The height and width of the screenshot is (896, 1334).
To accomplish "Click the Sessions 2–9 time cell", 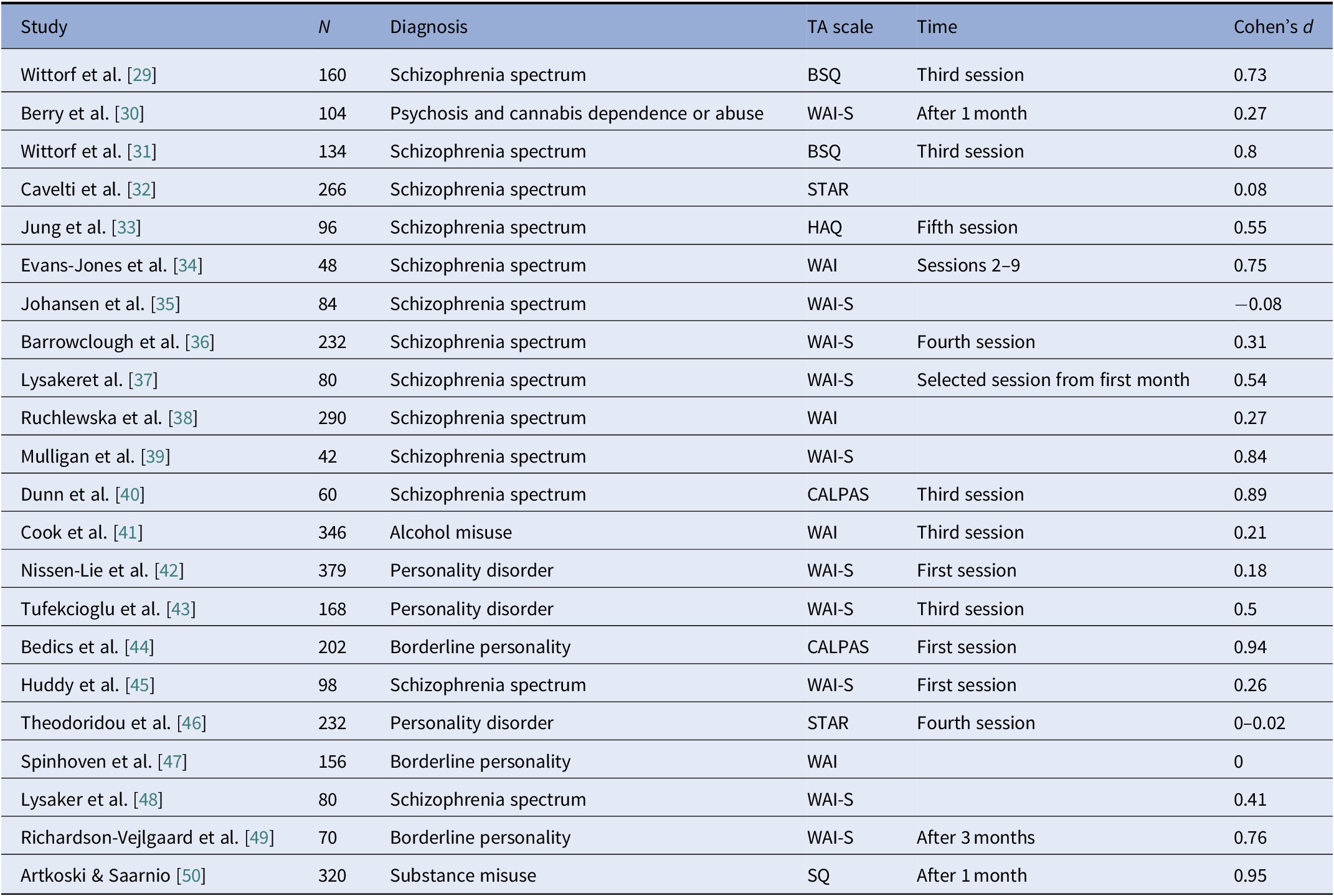I will point(968,265).
